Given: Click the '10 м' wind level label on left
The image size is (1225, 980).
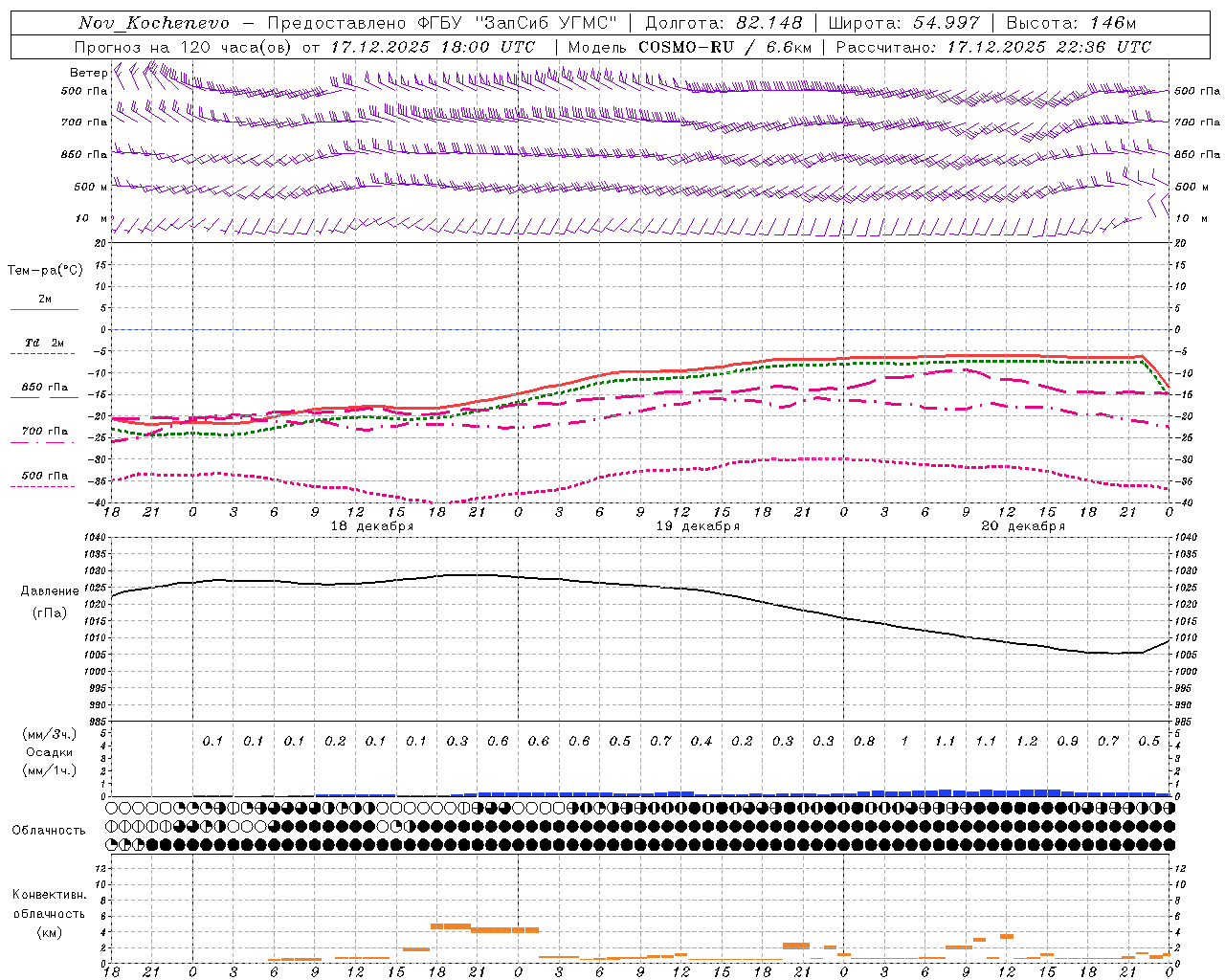Looking at the screenshot, I should pos(92,218).
